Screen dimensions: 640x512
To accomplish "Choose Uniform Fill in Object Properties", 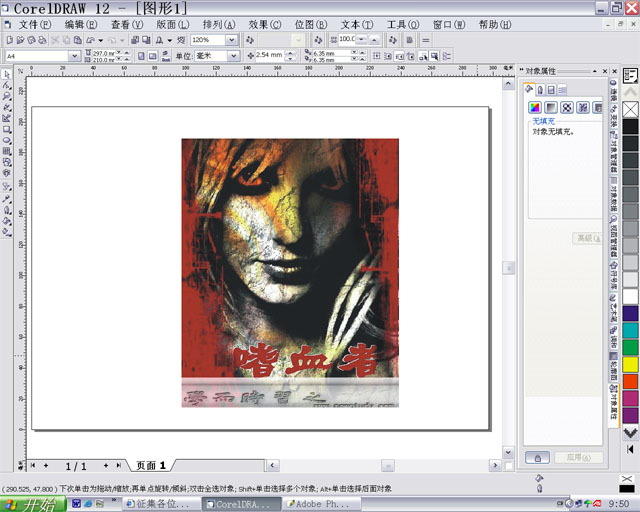I will [535, 107].
